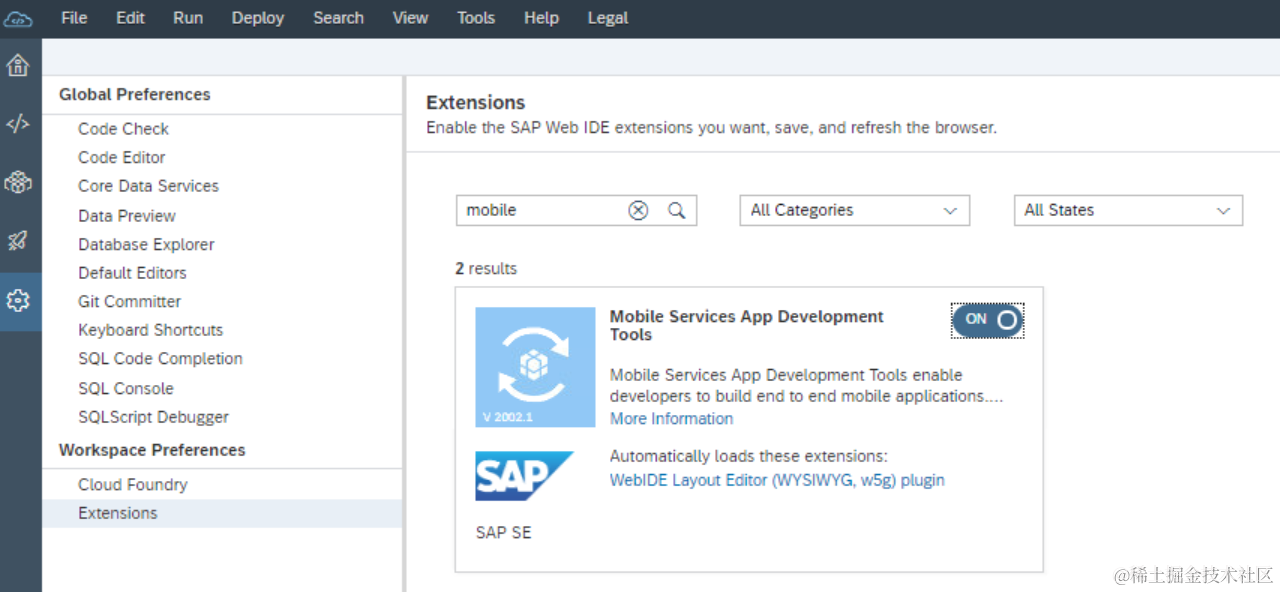Open the All Categories dropdown
Viewport: 1280px width, 592px height.
point(854,210)
